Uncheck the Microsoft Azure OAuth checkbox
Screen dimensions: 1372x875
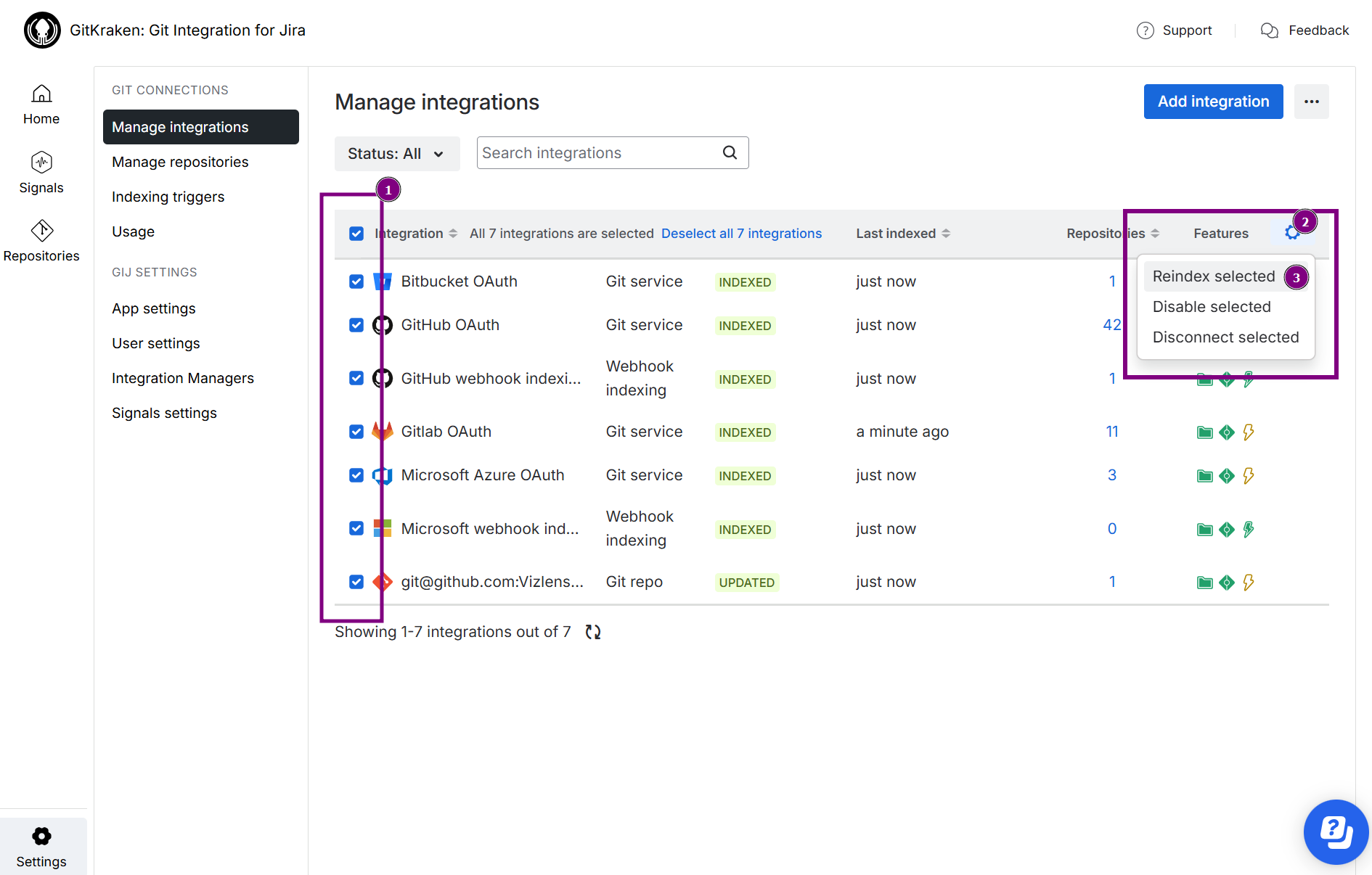point(356,475)
